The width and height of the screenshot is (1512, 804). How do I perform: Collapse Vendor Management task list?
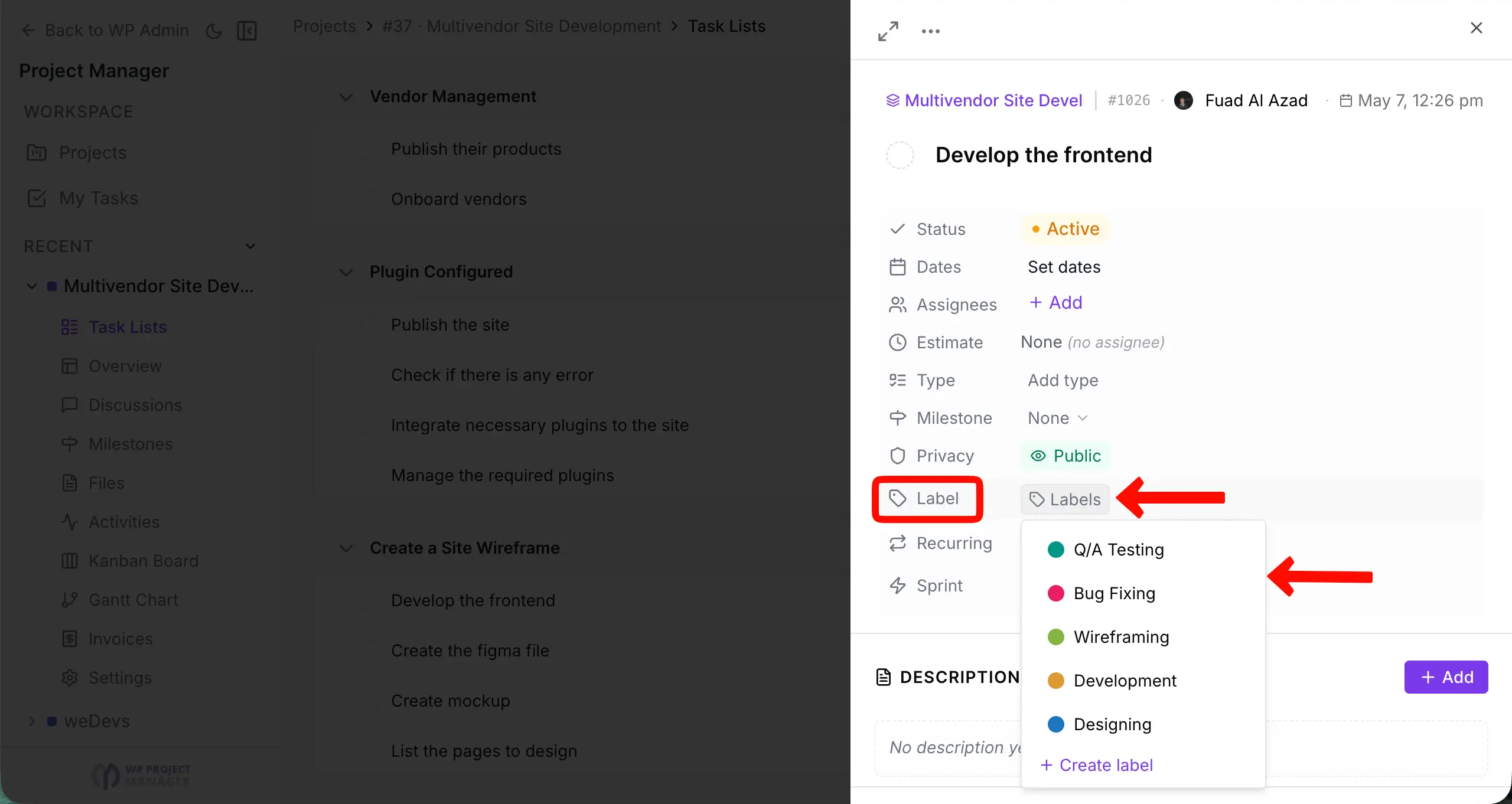(x=346, y=97)
